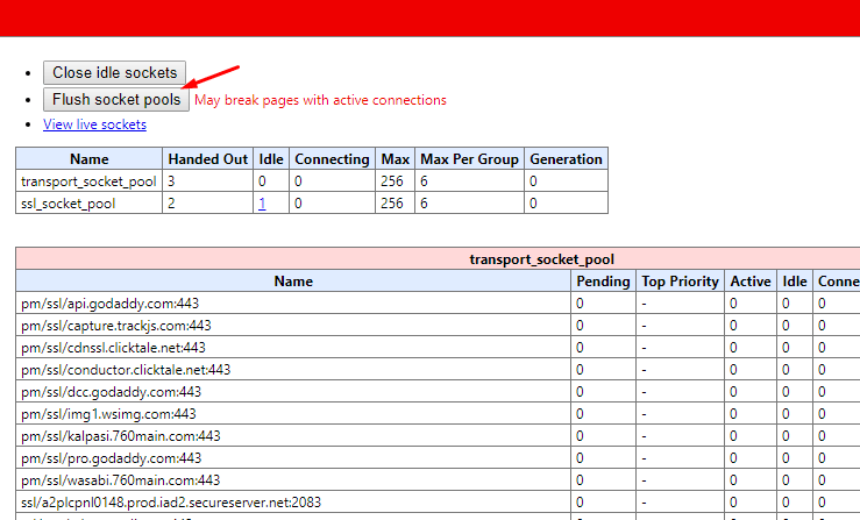Click the Generation column header

pos(566,159)
